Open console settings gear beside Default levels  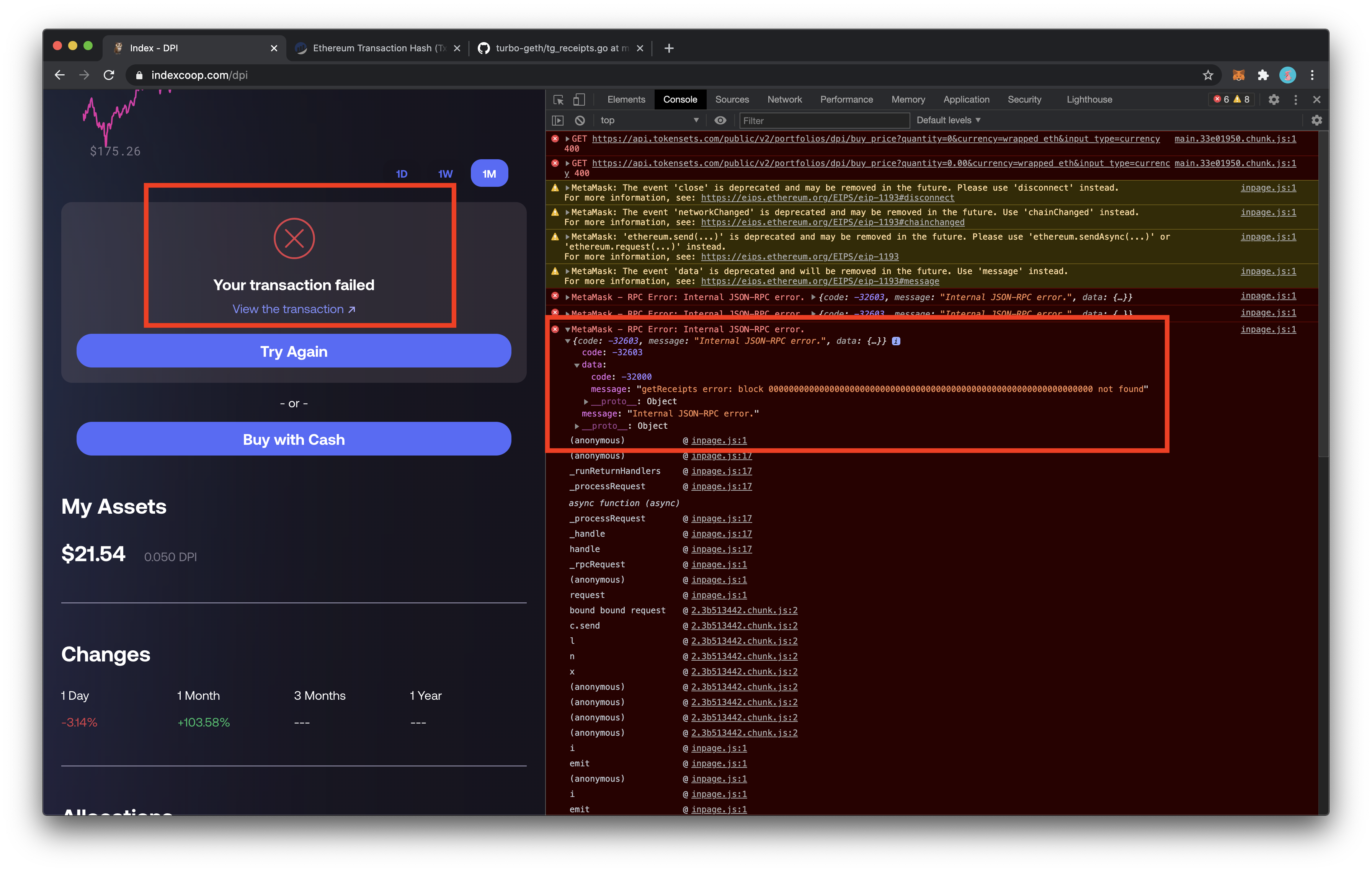pos(1316,120)
